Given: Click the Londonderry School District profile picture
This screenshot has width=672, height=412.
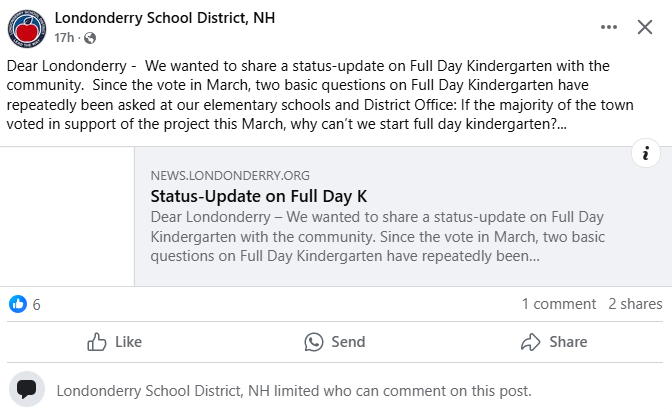Looking at the screenshot, I should click(27, 27).
